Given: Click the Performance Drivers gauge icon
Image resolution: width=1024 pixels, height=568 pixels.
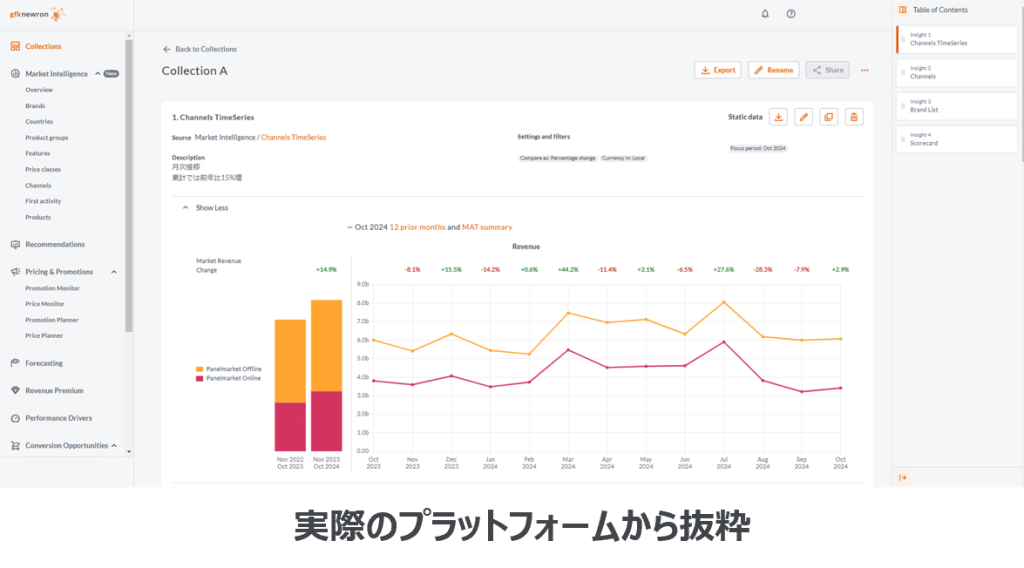Looking at the screenshot, I should [15, 418].
